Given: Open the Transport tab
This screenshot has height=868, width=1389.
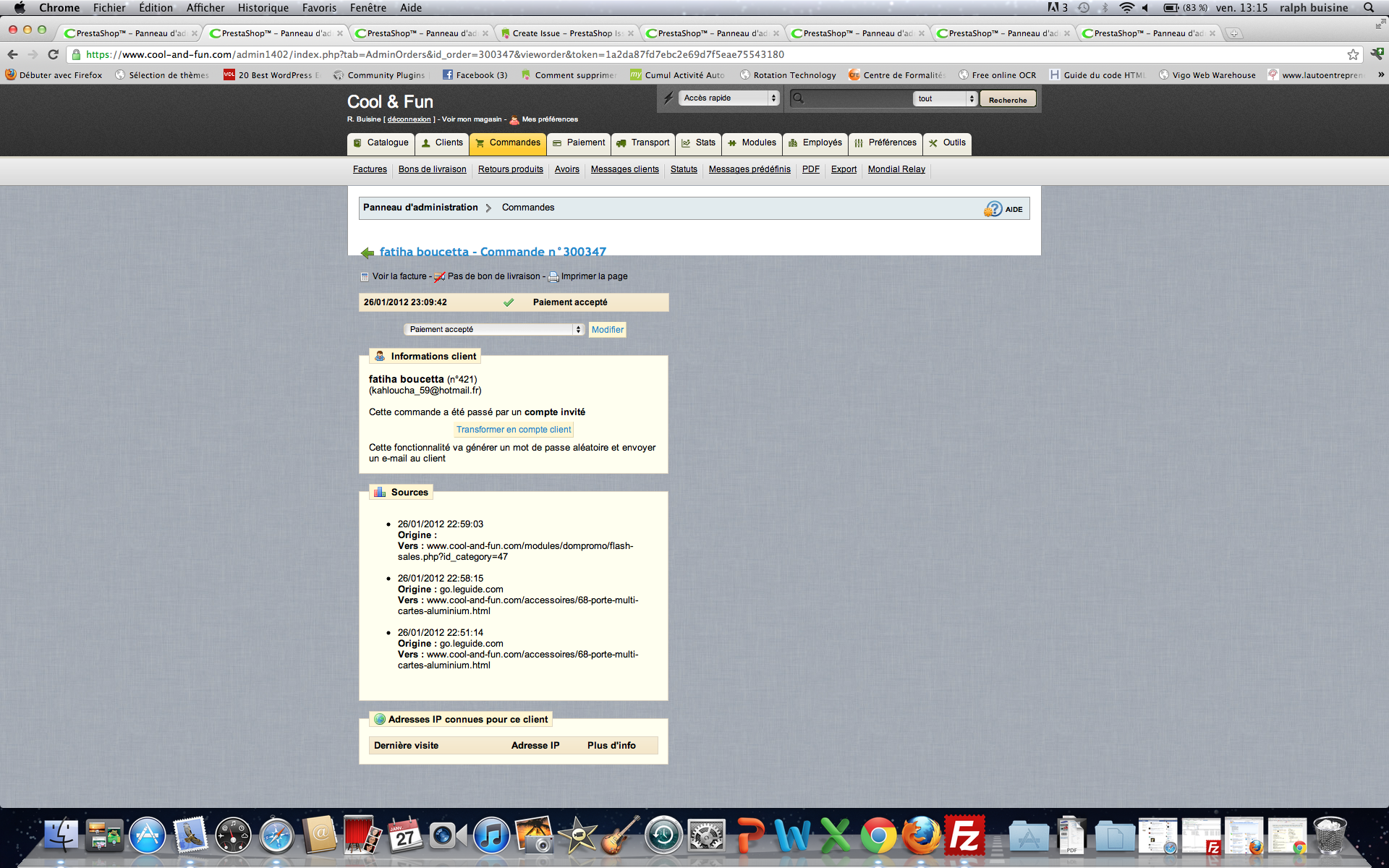Looking at the screenshot, I should [x=643, y=143].
